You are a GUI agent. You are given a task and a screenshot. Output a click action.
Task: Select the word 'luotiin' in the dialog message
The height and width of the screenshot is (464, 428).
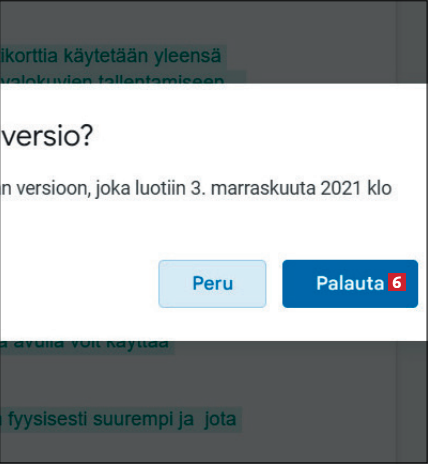pos(160,188)
